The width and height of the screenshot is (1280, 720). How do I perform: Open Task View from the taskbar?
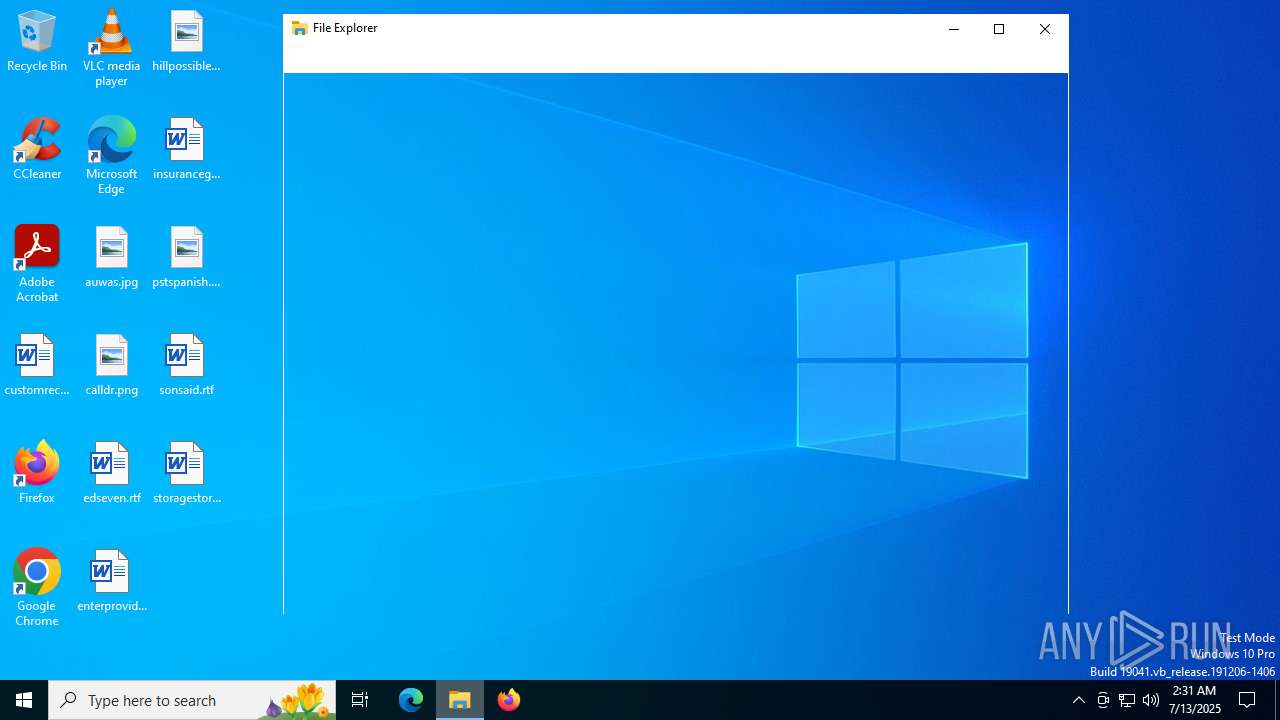pyautogui.click(x=360, y=700)
